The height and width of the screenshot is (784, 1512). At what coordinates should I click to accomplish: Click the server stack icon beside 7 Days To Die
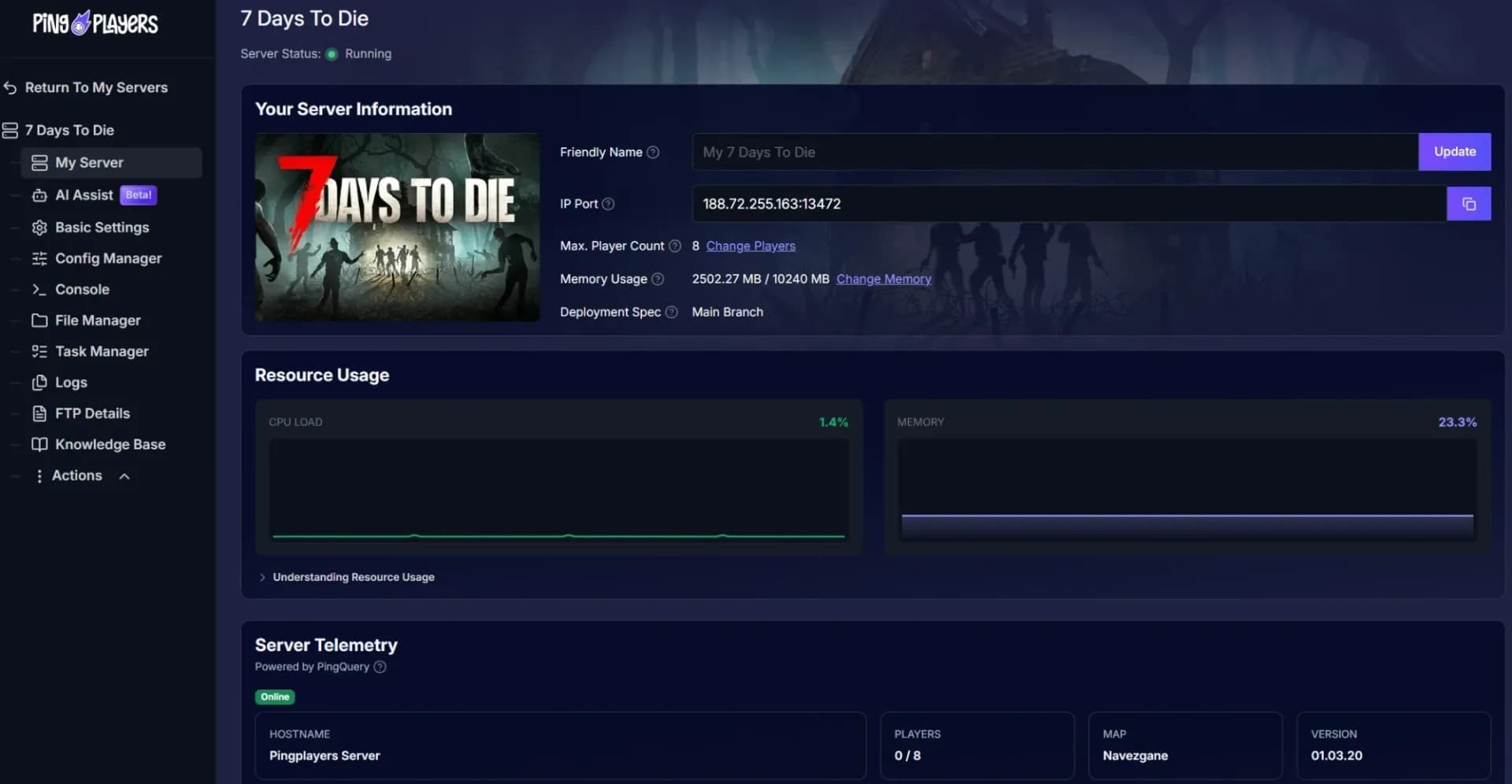(10, 130)
